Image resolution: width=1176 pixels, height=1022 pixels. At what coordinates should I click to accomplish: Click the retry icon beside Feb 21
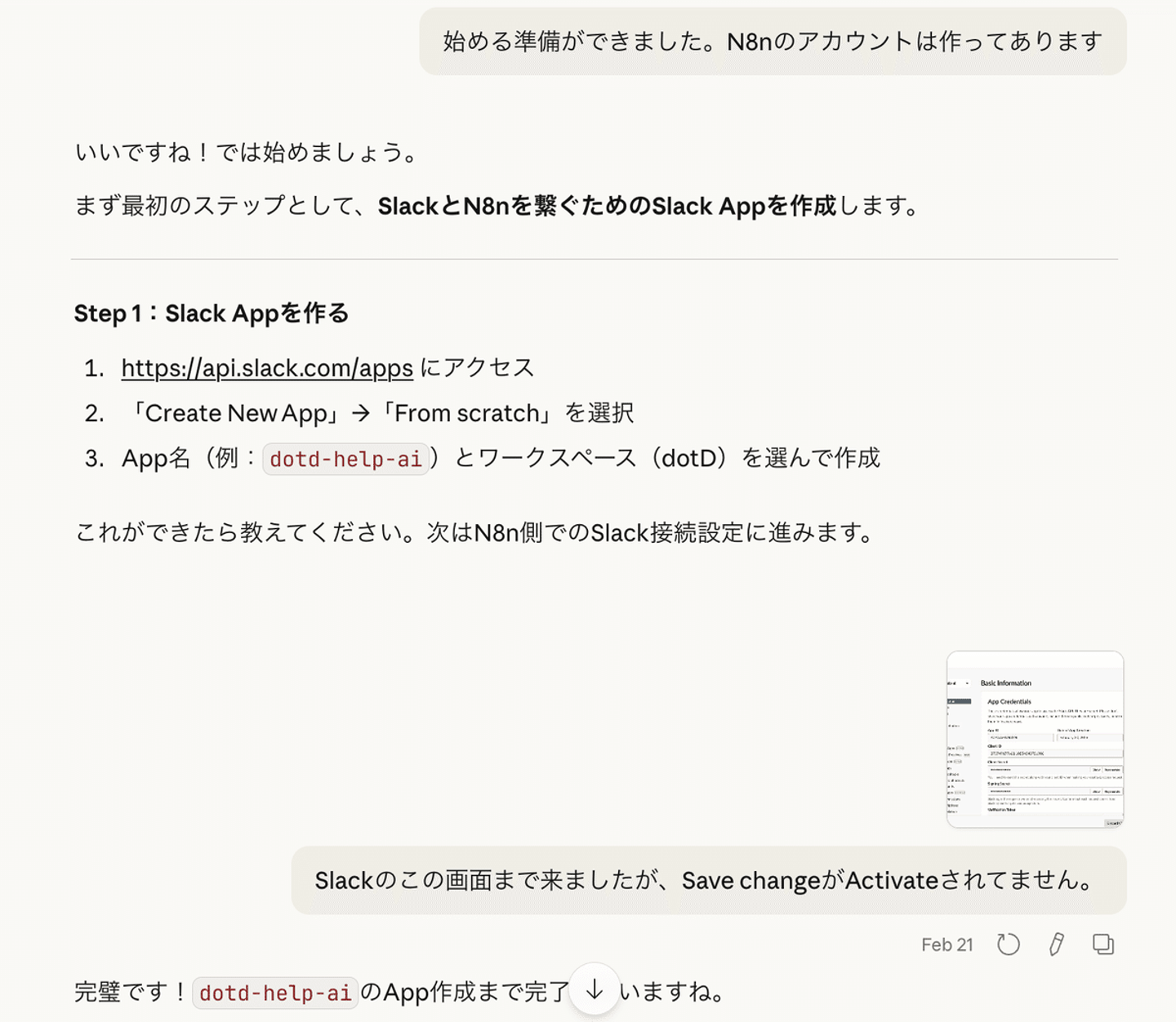tap(1009, 944)
